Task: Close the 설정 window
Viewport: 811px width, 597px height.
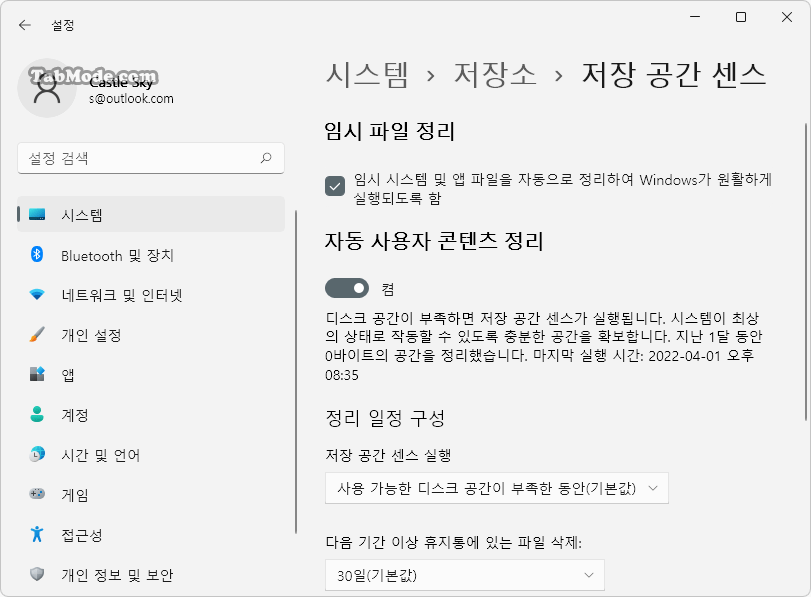Action: [787, 17]
